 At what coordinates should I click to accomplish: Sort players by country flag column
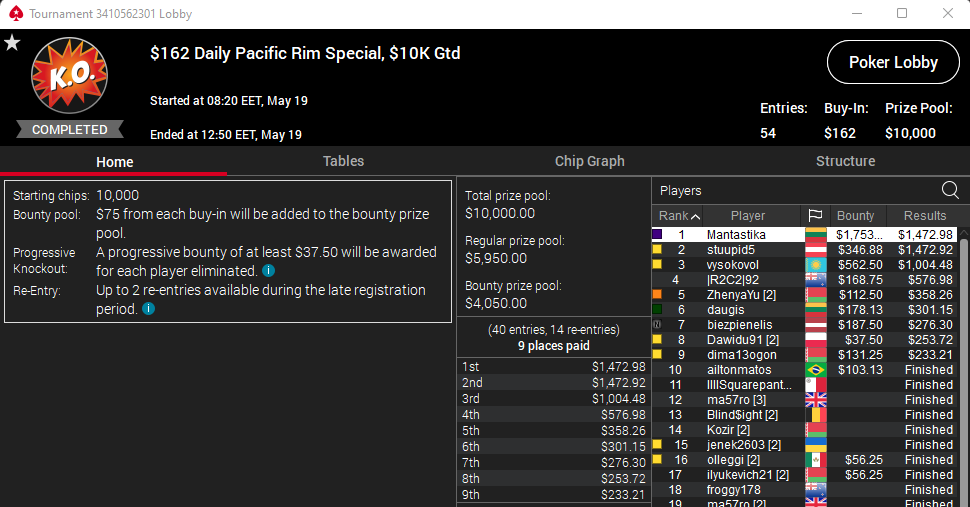(x=816, y=215)
